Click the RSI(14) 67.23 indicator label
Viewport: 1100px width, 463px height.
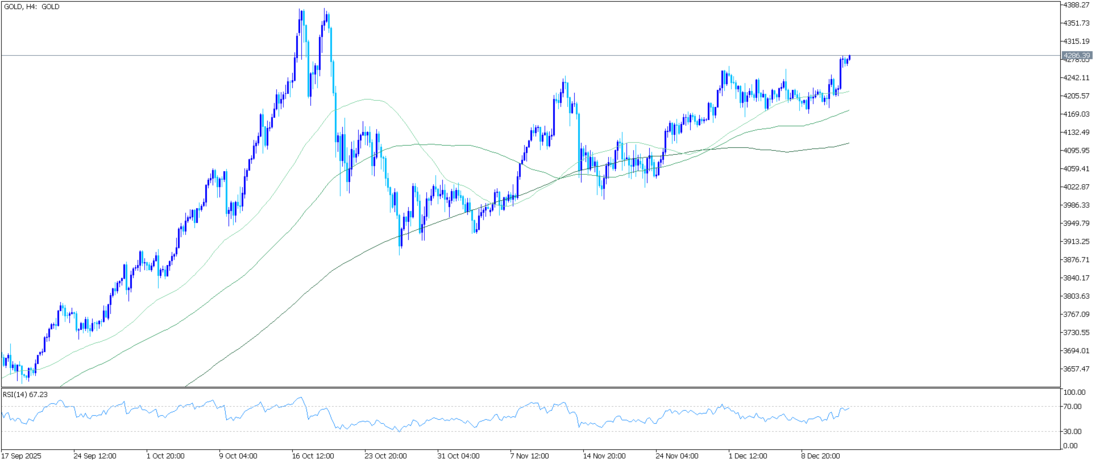tap(25, 394)
